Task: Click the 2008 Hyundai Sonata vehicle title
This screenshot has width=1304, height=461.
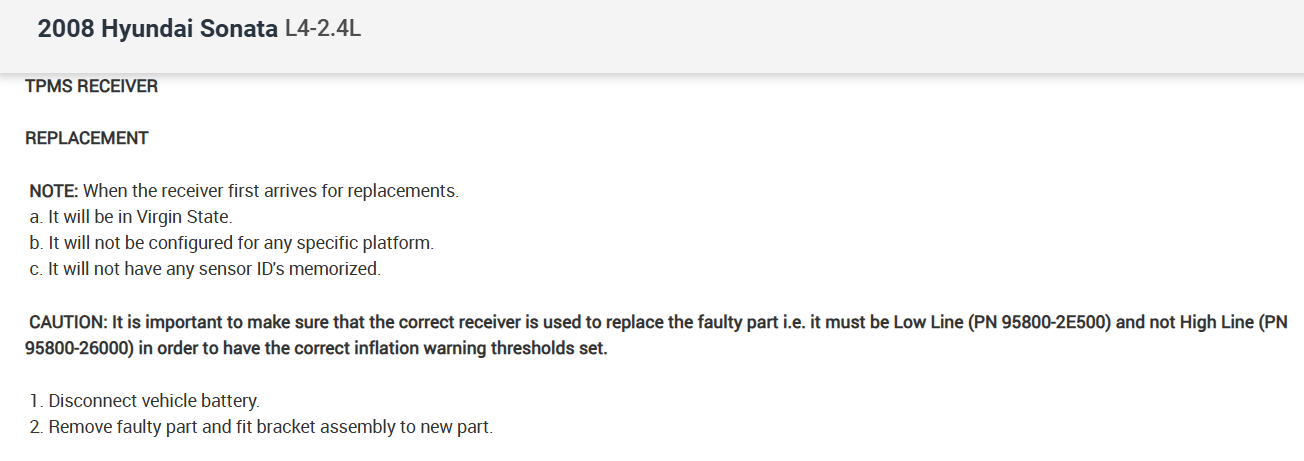Action: [x=158, y=29]
